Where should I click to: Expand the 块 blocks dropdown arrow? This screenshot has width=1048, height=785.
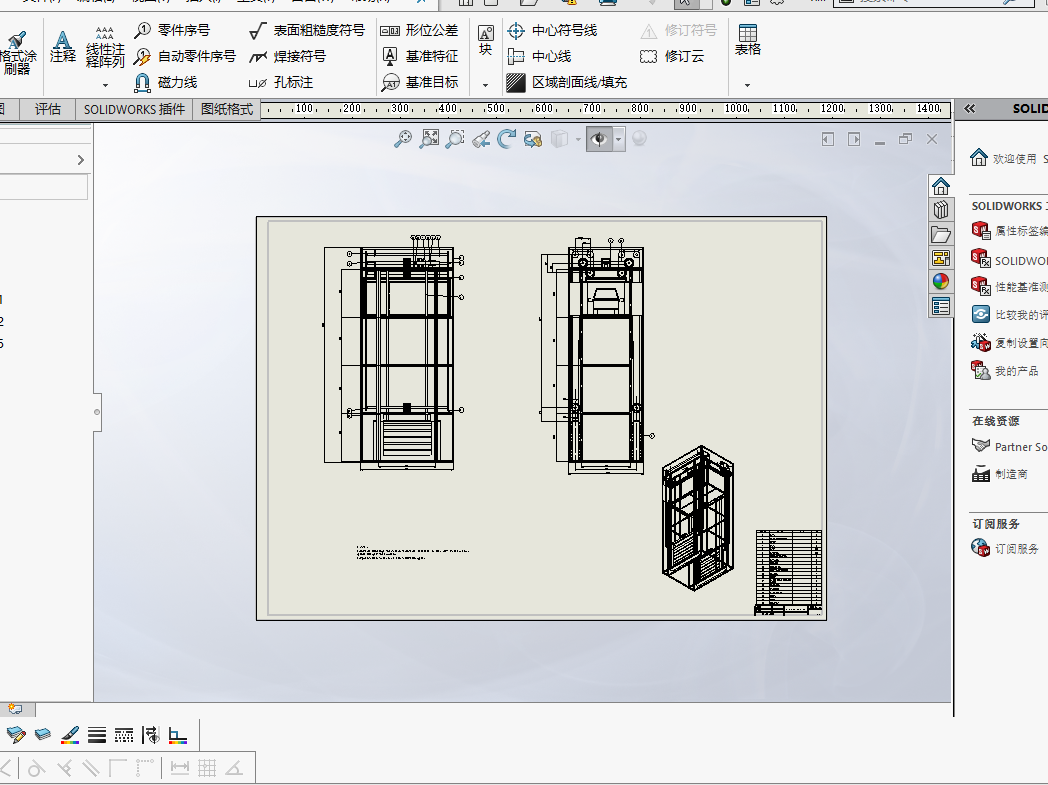click(485, 85)
